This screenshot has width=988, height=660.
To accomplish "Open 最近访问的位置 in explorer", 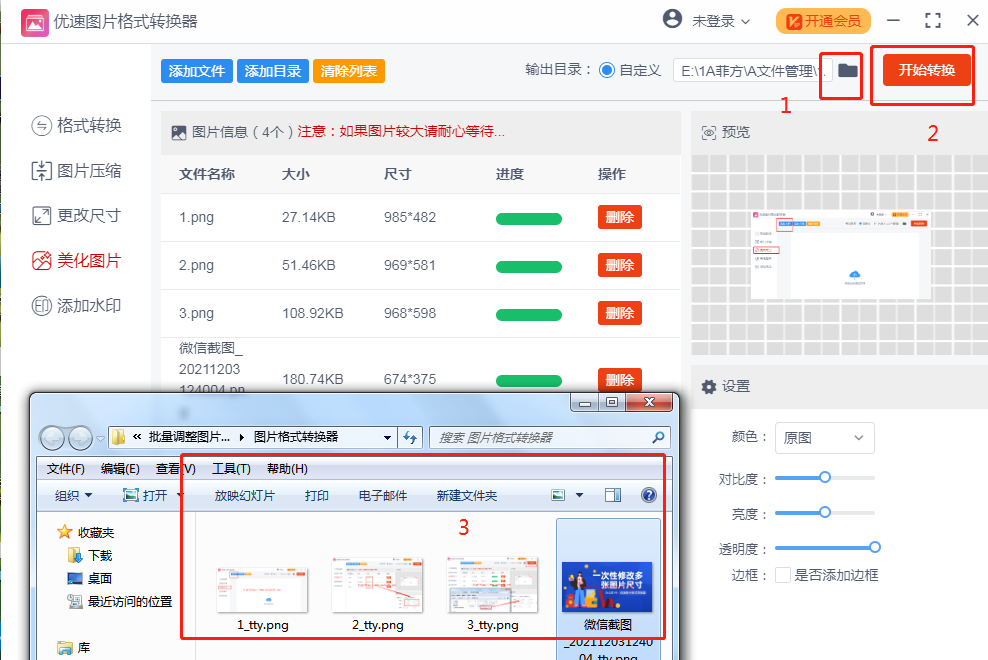I will [x=120, y=601].
